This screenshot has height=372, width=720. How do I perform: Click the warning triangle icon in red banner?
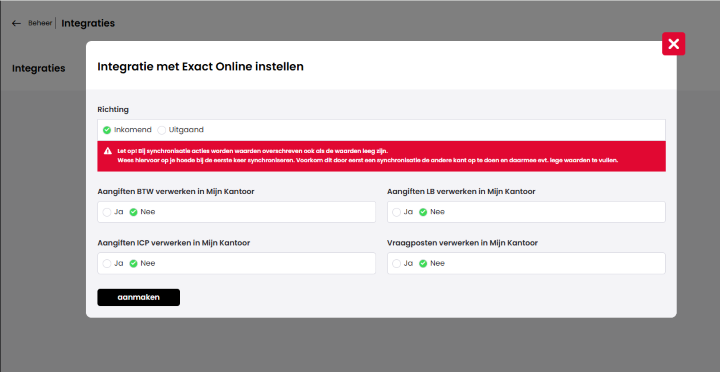pos(108,151)
